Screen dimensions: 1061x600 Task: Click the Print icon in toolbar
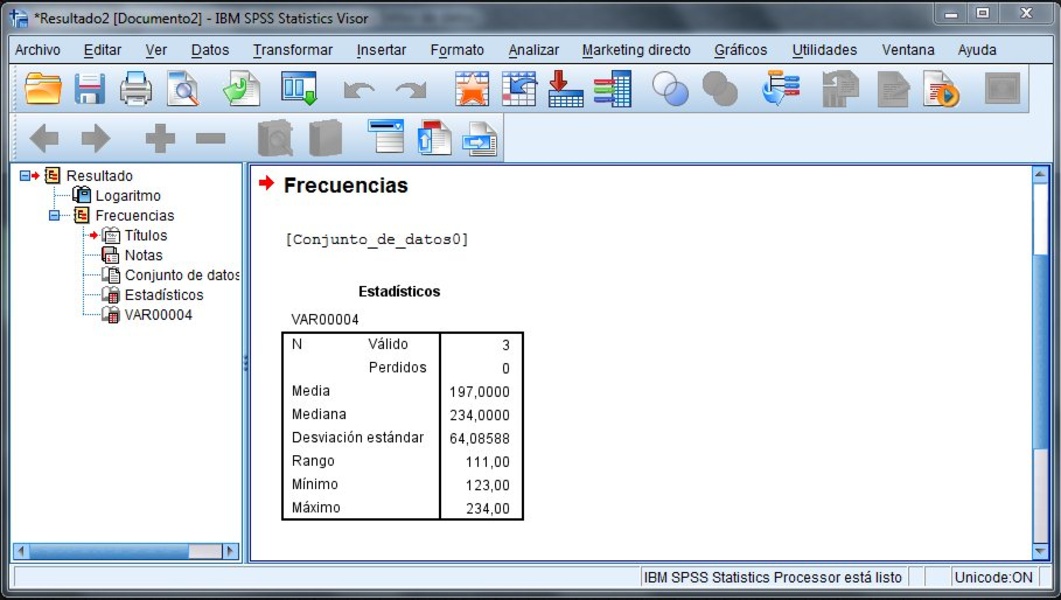point(136,90)
